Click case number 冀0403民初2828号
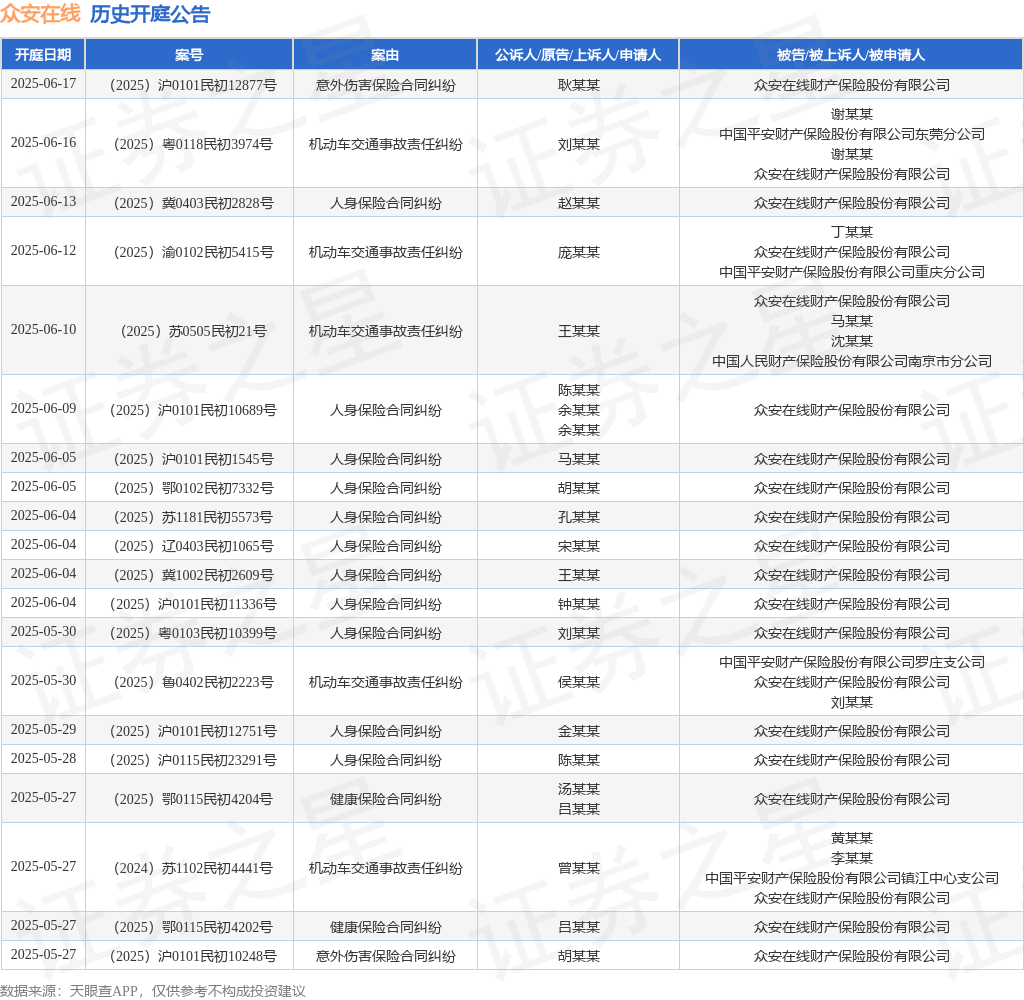This screenshot has width=1024, height=1000. coord(193,203)
